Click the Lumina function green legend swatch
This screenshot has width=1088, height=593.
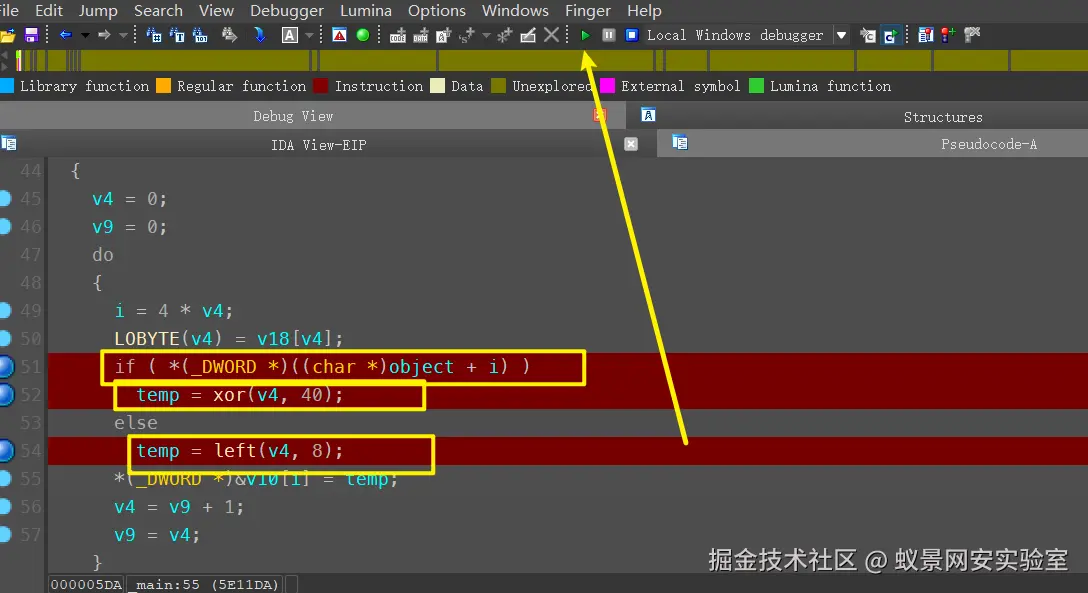(756, 85)
